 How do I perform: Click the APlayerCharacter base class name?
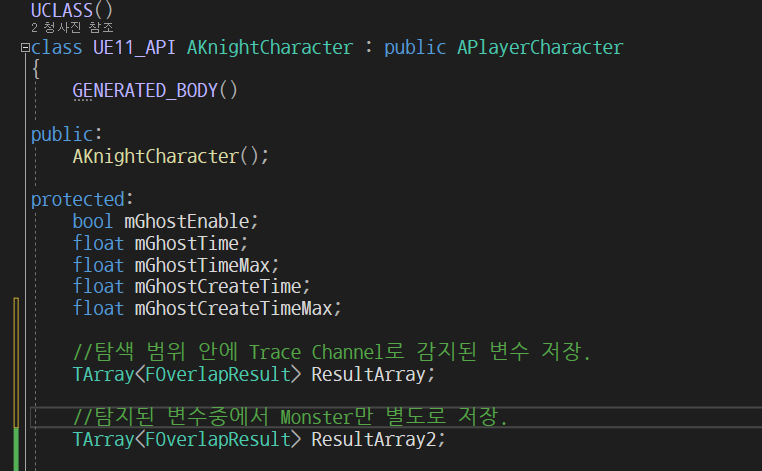pos(540,48)
